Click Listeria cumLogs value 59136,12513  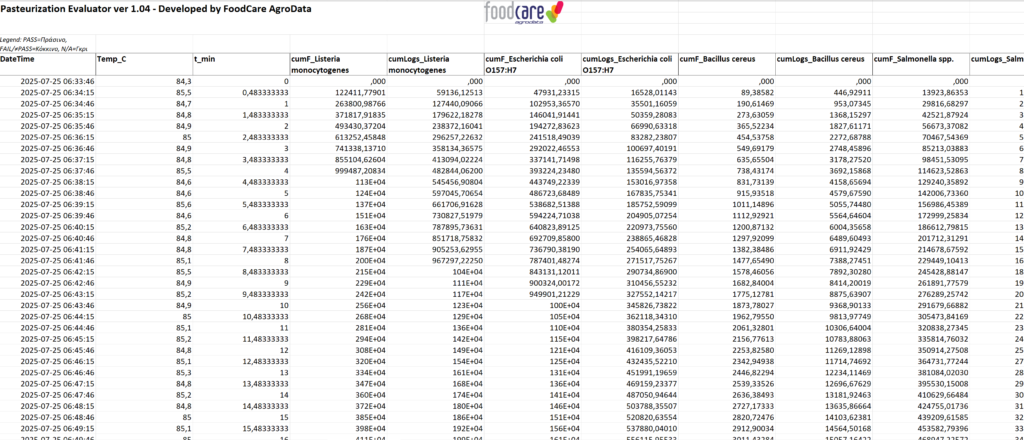[458, 92]
